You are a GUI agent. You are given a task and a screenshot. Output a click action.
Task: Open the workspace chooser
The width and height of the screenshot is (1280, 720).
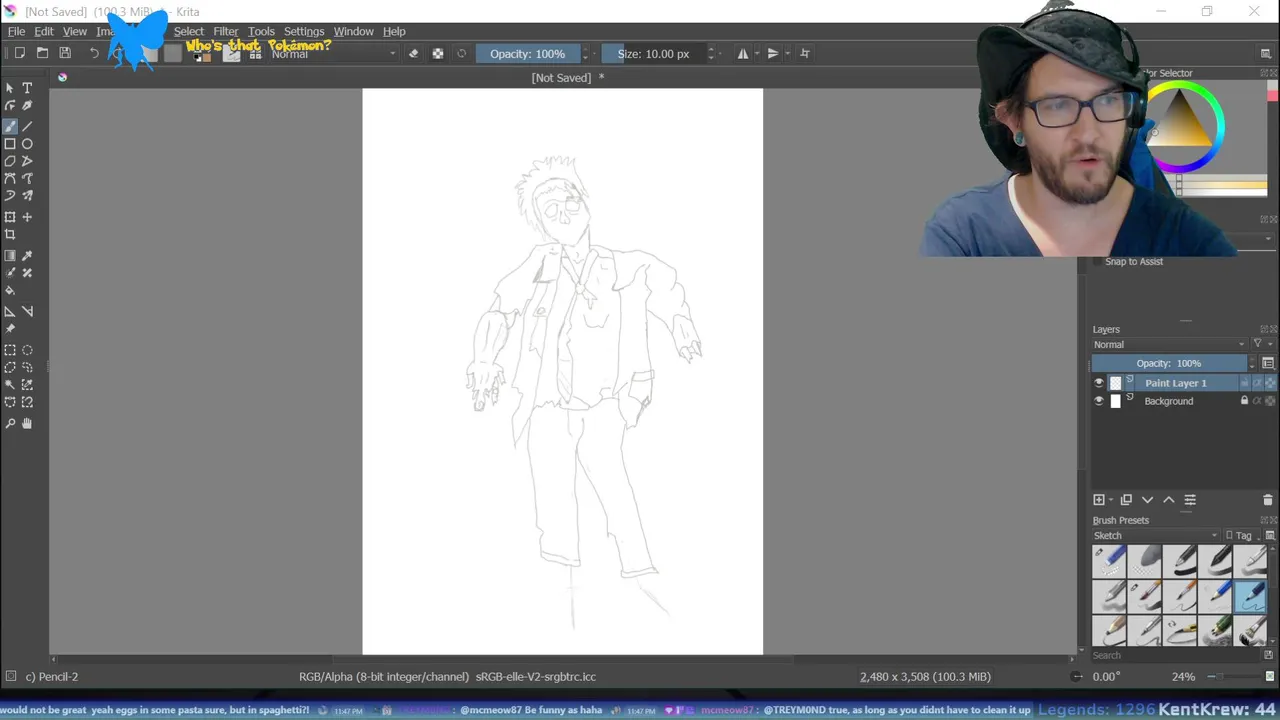[x=1266, y=53]
